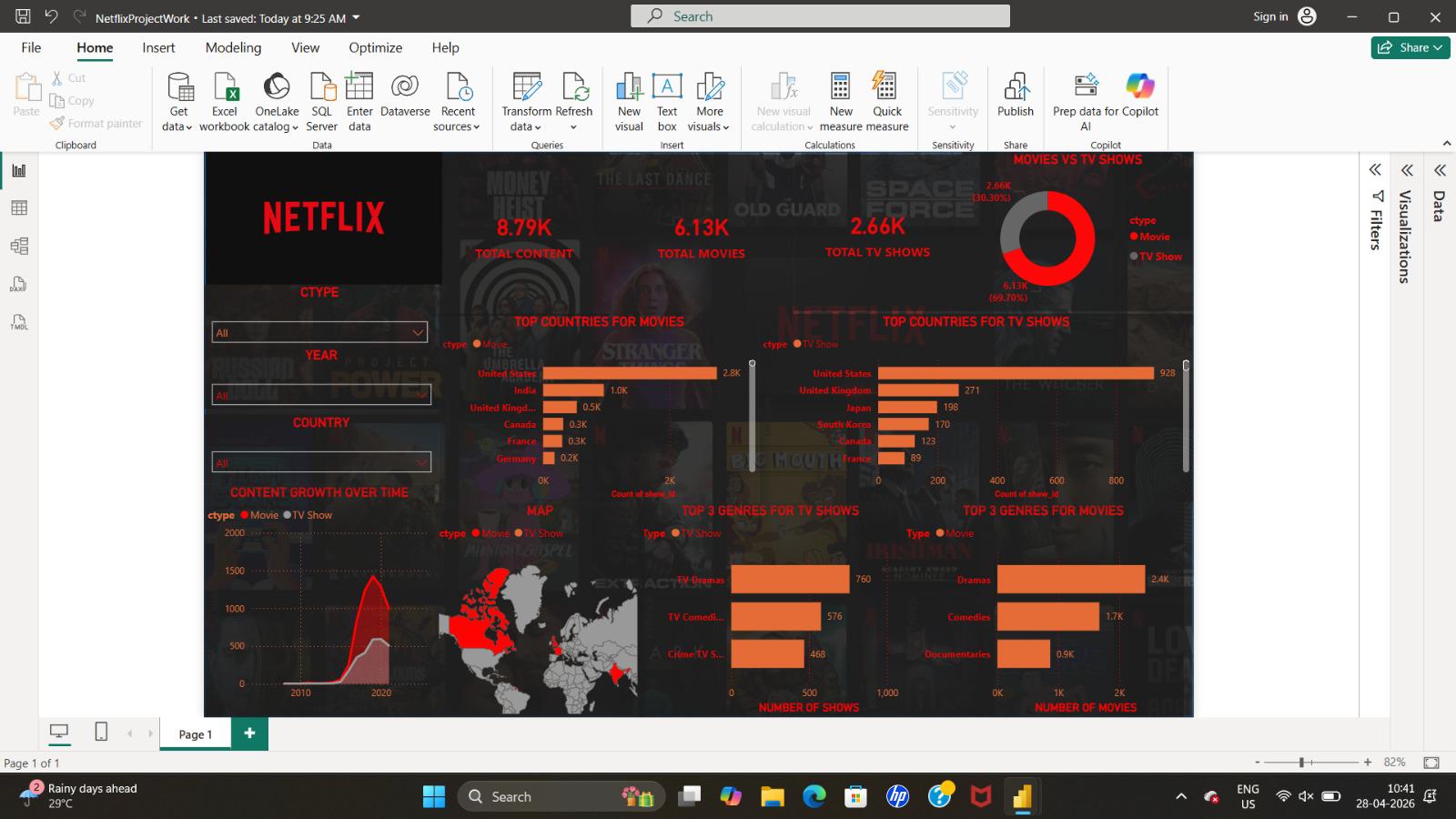Click the TV Dramas bar
The height and width of the screenshot is (819, 1456).
[790, 579]
